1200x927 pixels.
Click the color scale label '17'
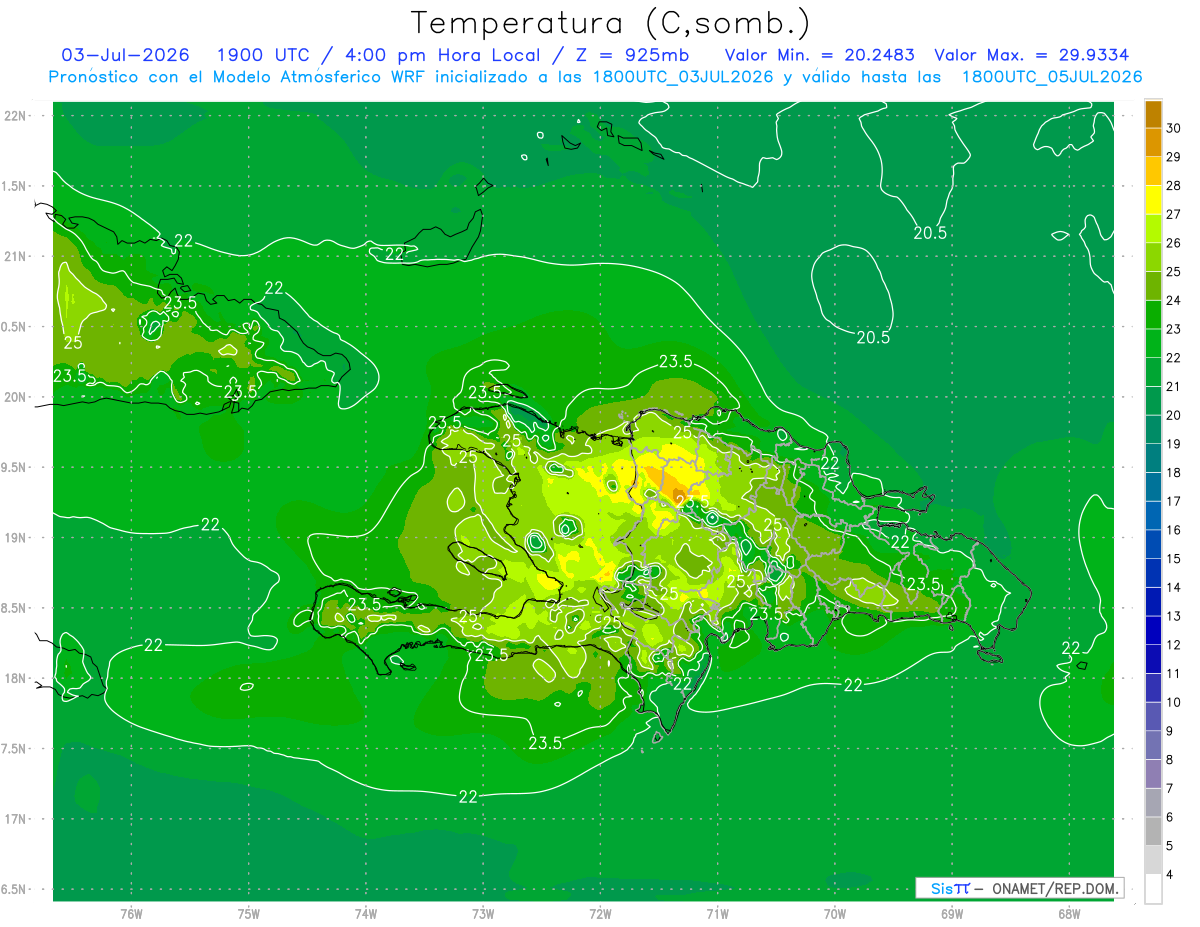[x=1174, y=501]
